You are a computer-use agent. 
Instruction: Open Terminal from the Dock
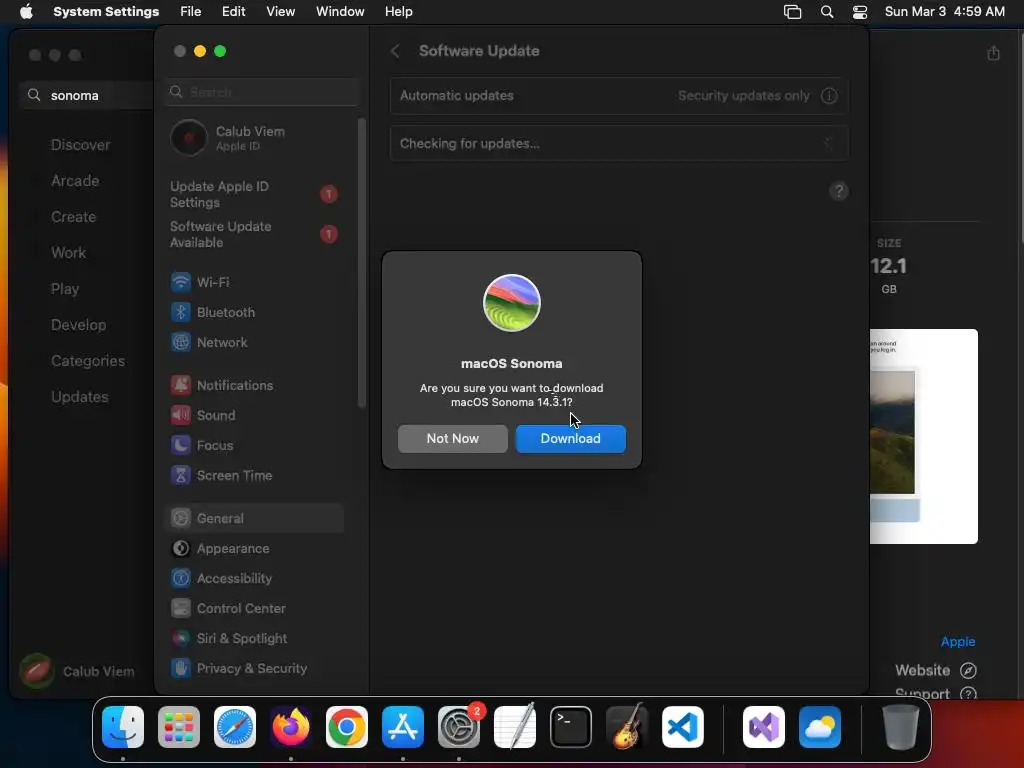pos(571,727)
